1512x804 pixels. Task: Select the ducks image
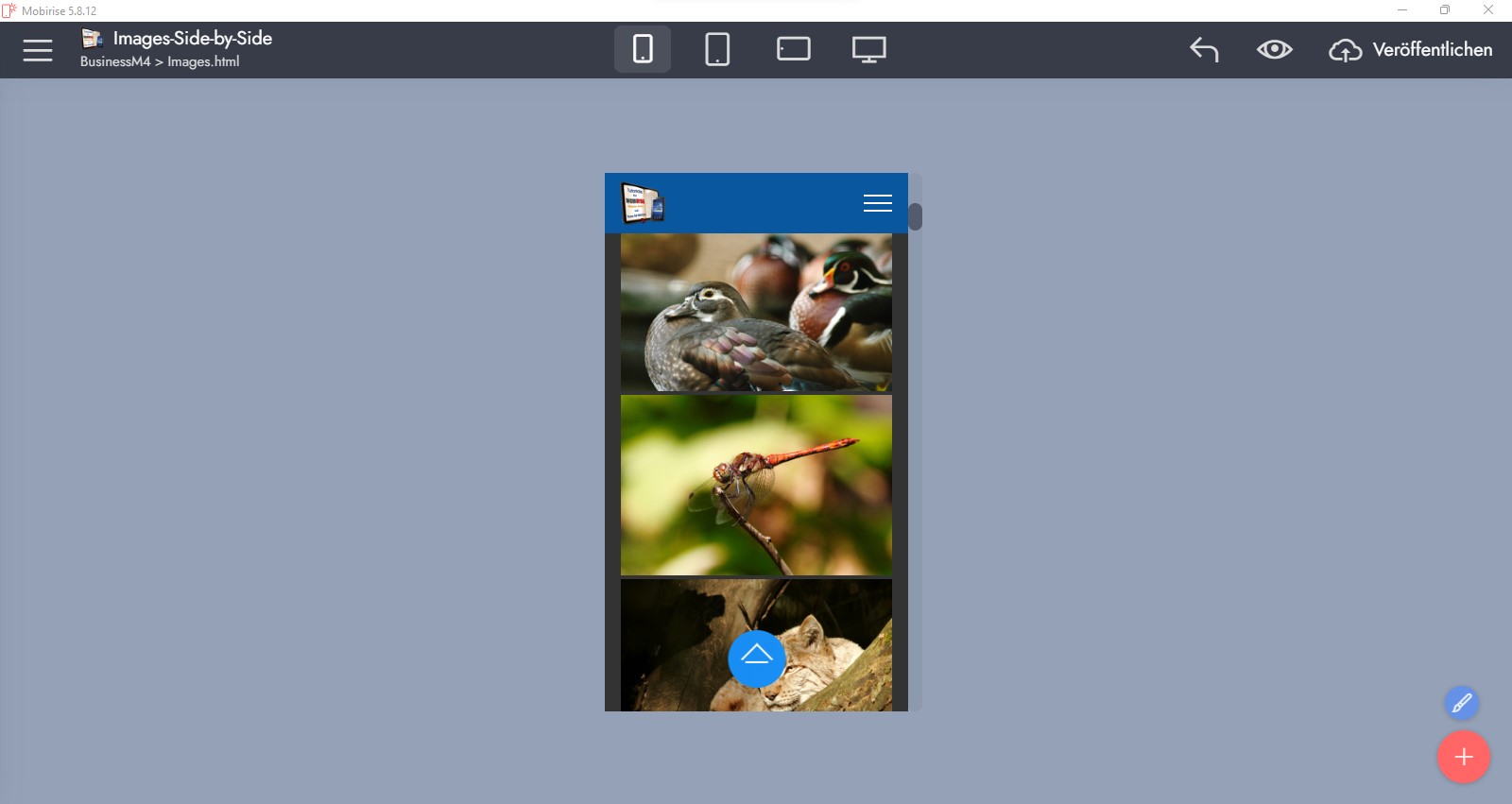(x=756, y=313)
